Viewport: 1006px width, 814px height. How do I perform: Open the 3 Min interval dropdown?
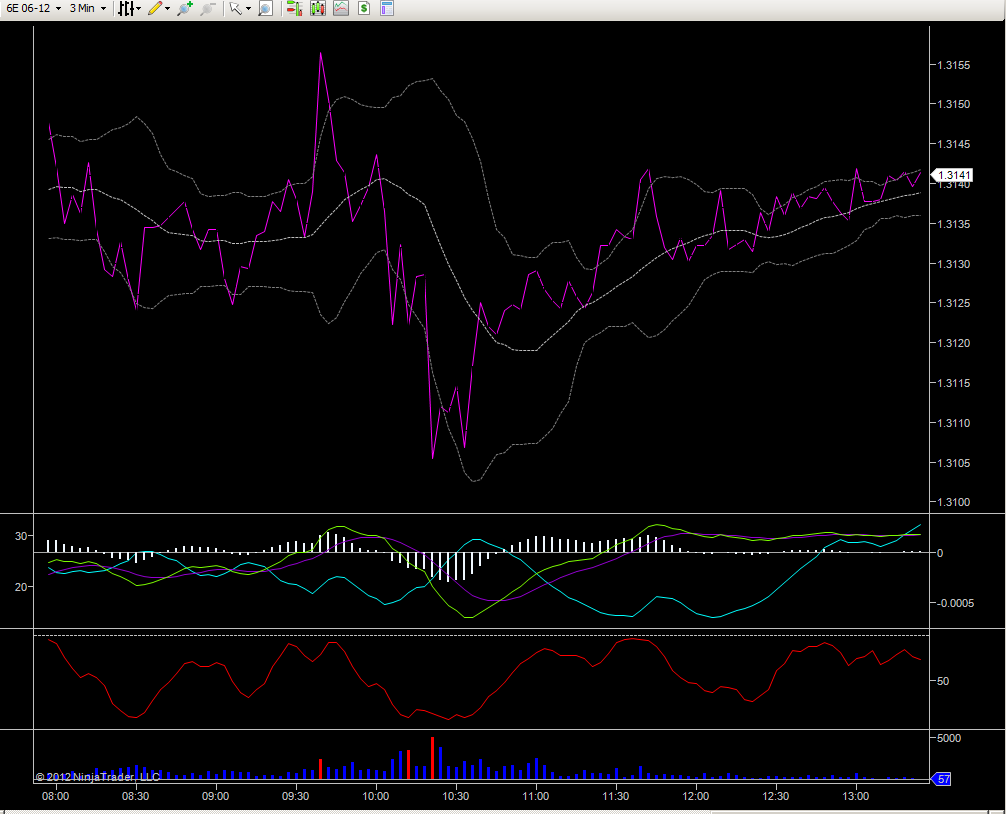click(x=88, y=8)
